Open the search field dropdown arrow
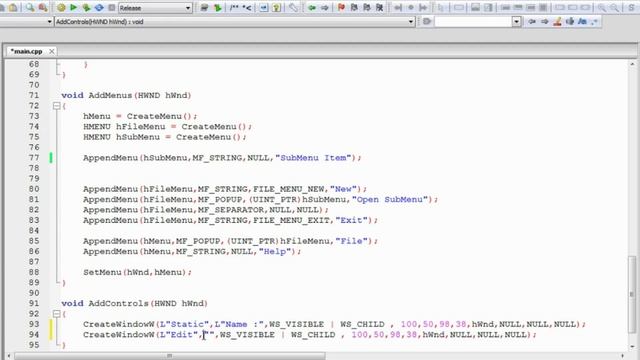Image resolution: width=640 pixels, height=360 pixels. [x=516, y=21]
